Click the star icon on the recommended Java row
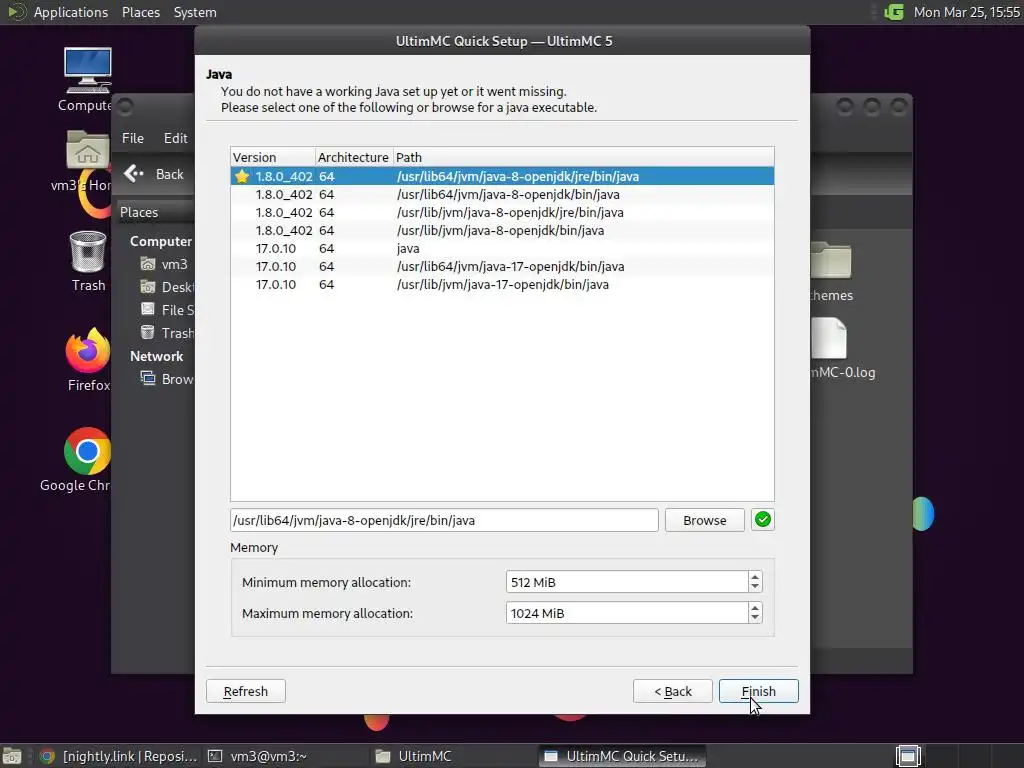The height and width of the screenshot is (768, 1024). coord(242,176)
